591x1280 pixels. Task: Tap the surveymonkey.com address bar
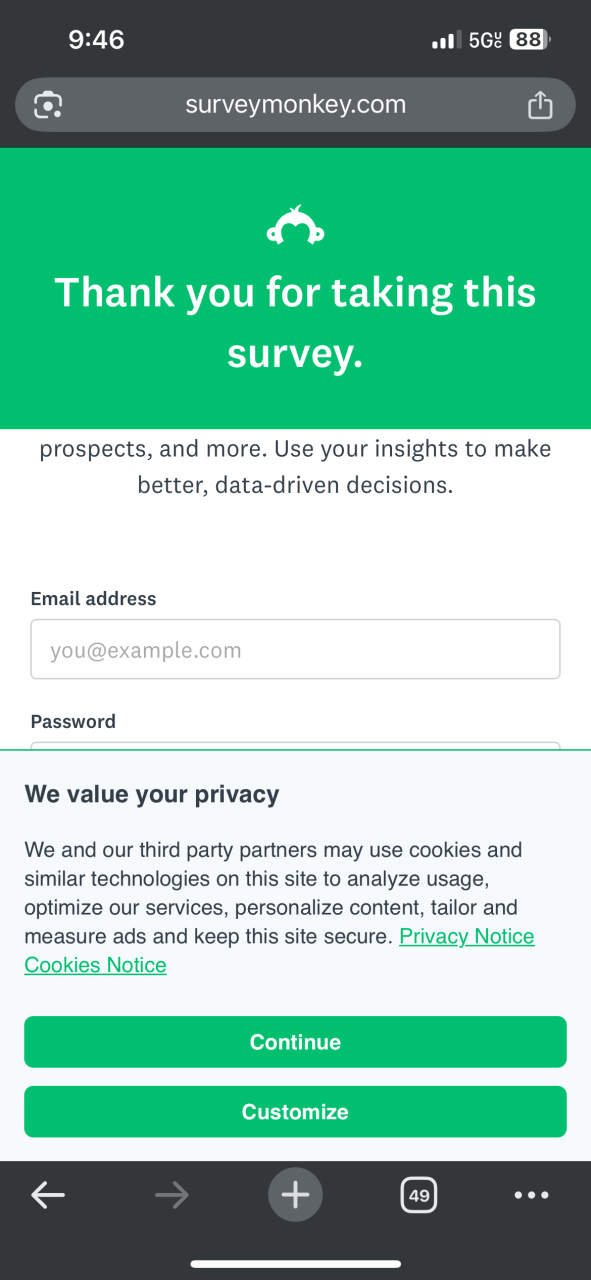tap(295, 104)
